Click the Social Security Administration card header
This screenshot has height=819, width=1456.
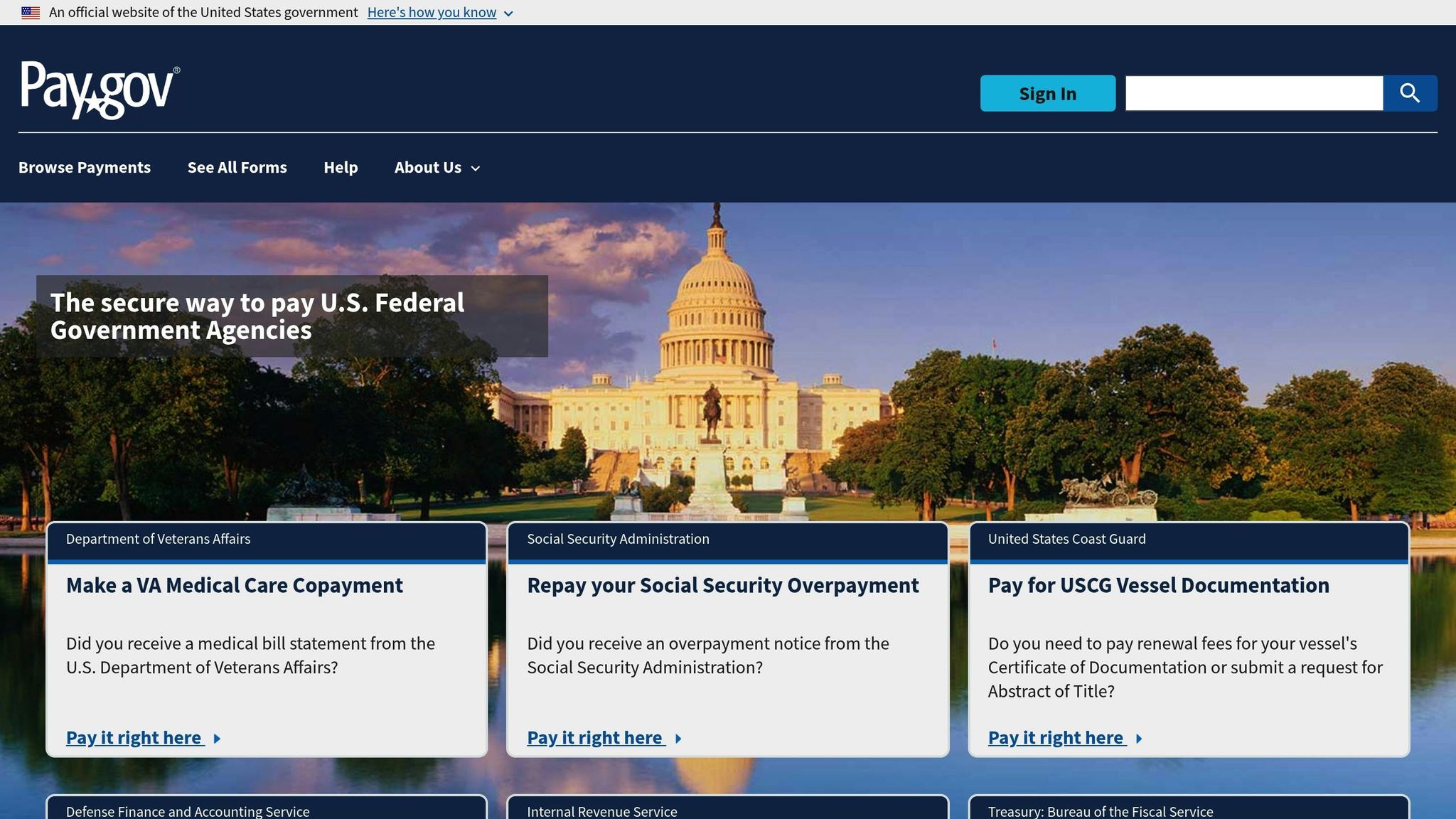[x=728, y=542]
